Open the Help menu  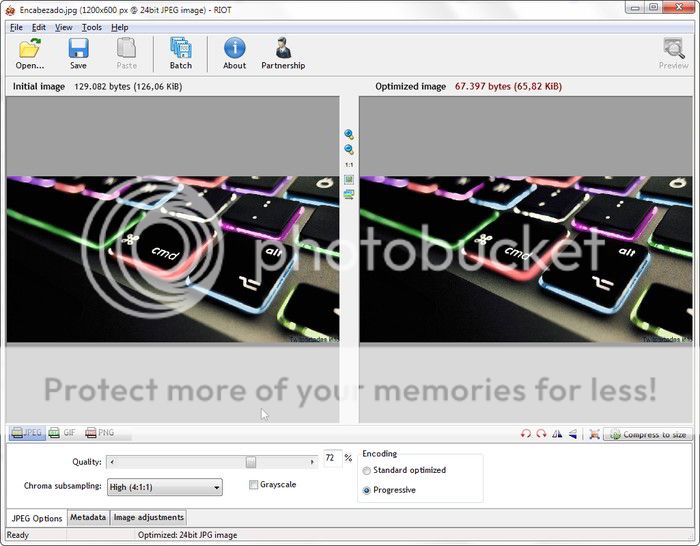coord(120,27)
